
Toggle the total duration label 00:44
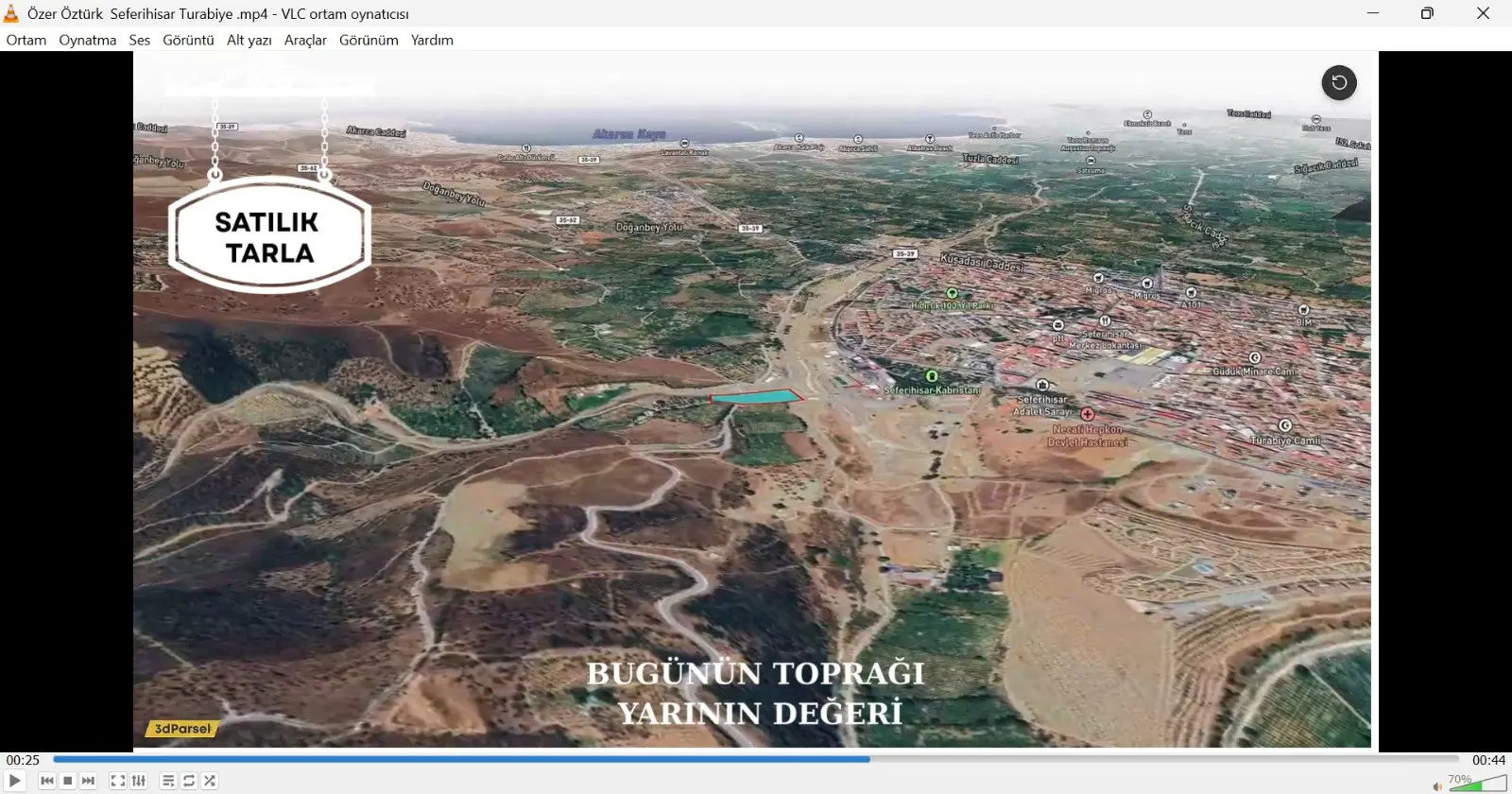coord(1488,760)
